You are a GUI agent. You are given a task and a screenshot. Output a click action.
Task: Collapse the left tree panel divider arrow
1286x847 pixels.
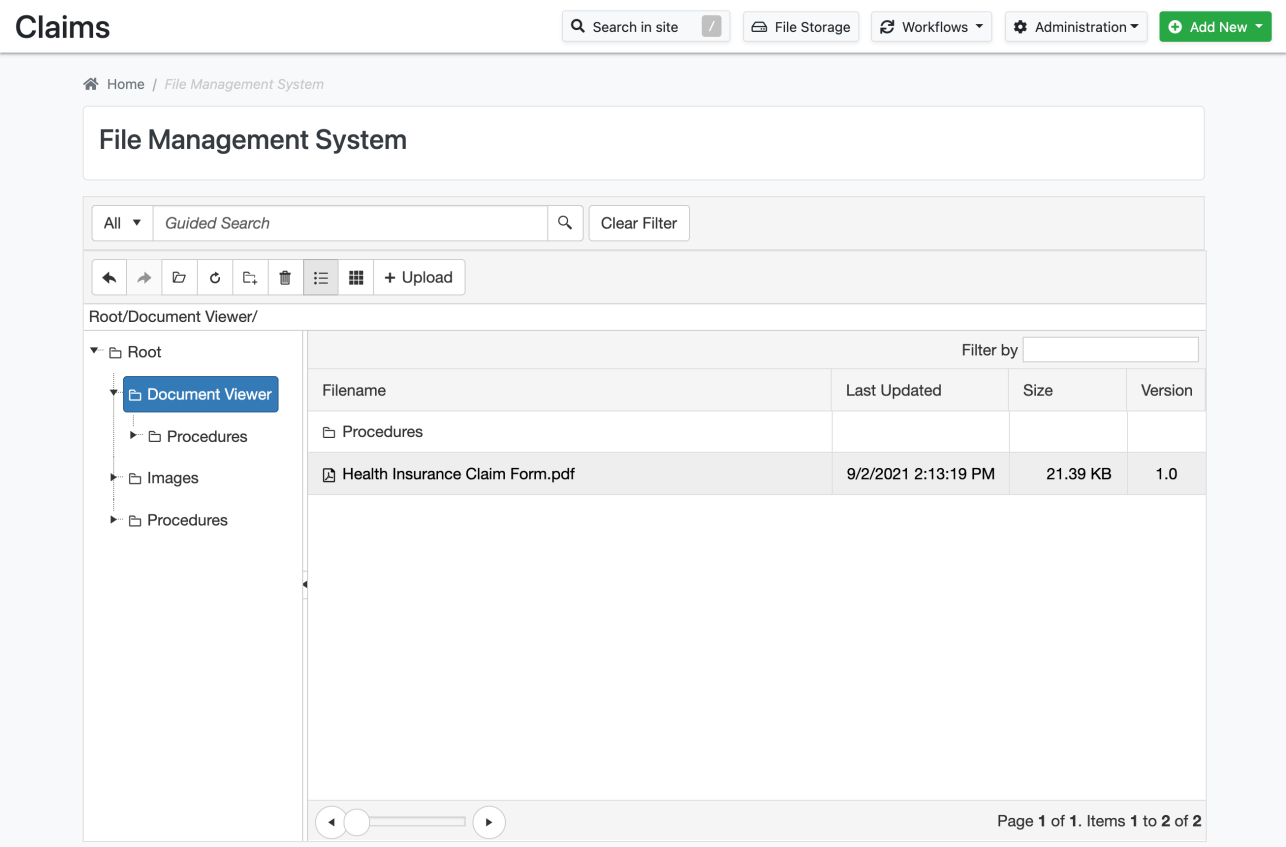(303, 583)
